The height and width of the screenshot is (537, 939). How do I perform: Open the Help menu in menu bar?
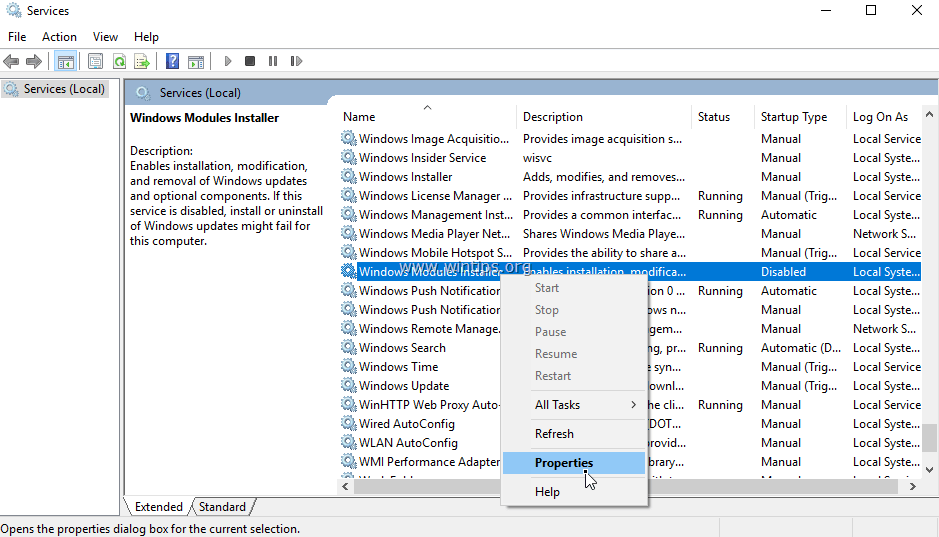tap(146, 37)
